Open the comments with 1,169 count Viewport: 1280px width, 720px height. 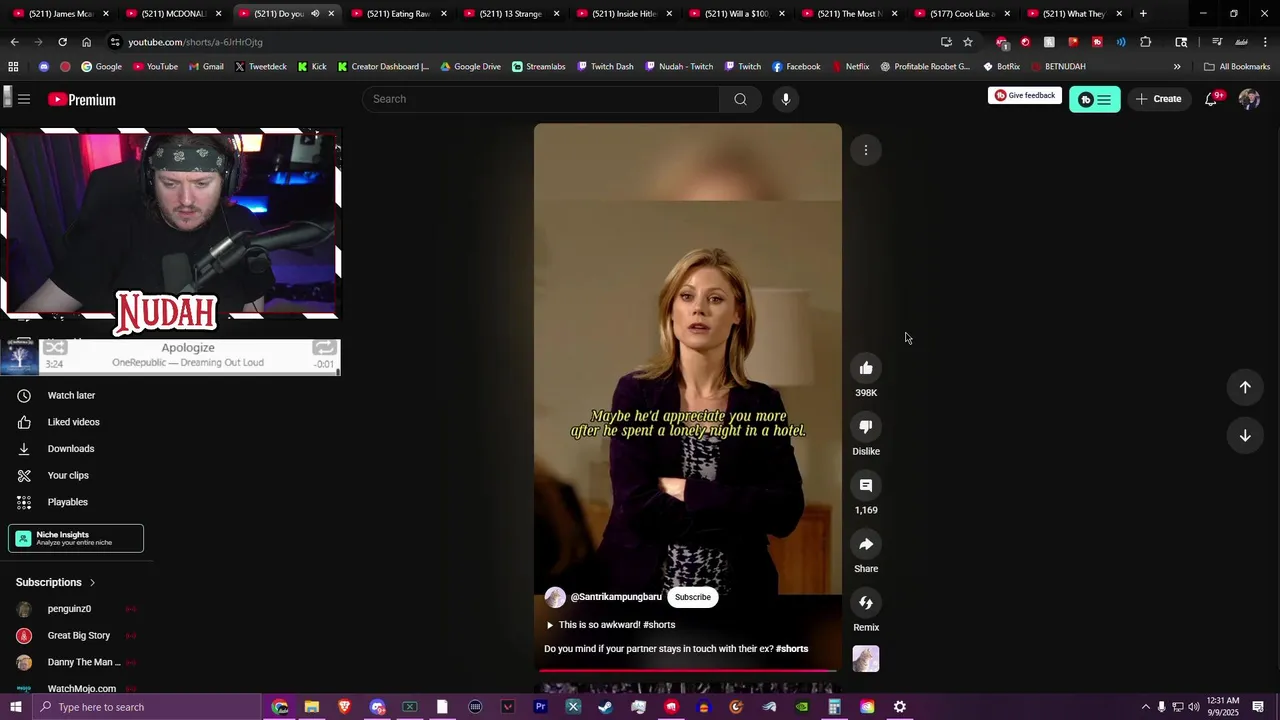(x=866, y=486)
